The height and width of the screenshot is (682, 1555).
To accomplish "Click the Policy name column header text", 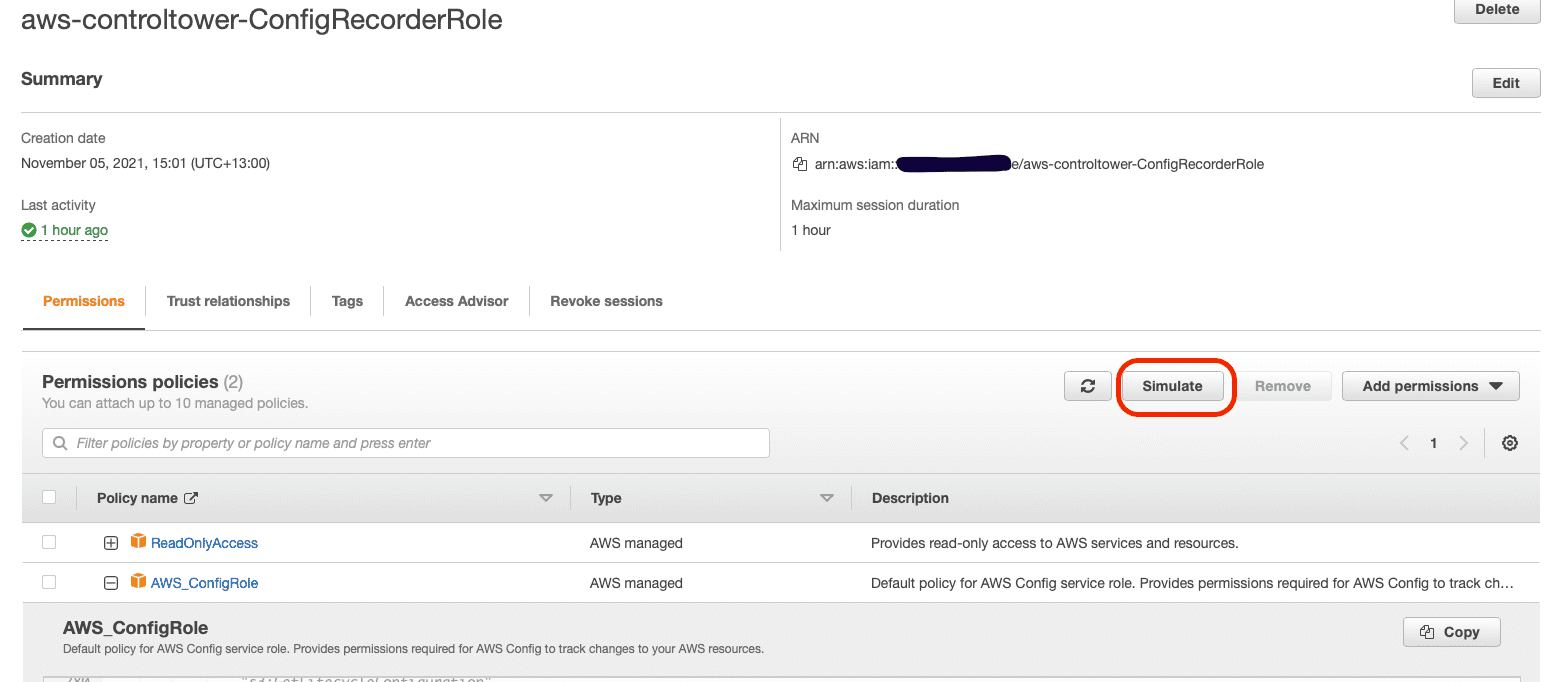I will (x=137, y=498).
